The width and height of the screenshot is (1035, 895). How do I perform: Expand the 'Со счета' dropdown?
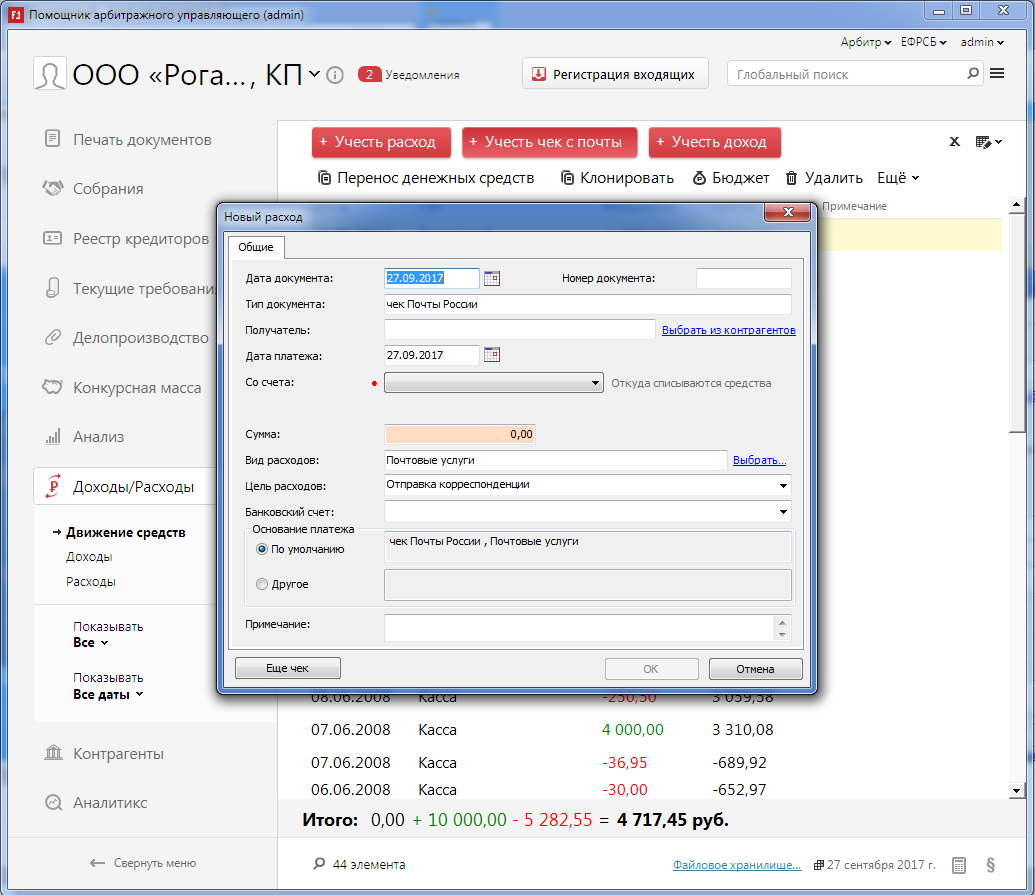click(x=595, y=382)
